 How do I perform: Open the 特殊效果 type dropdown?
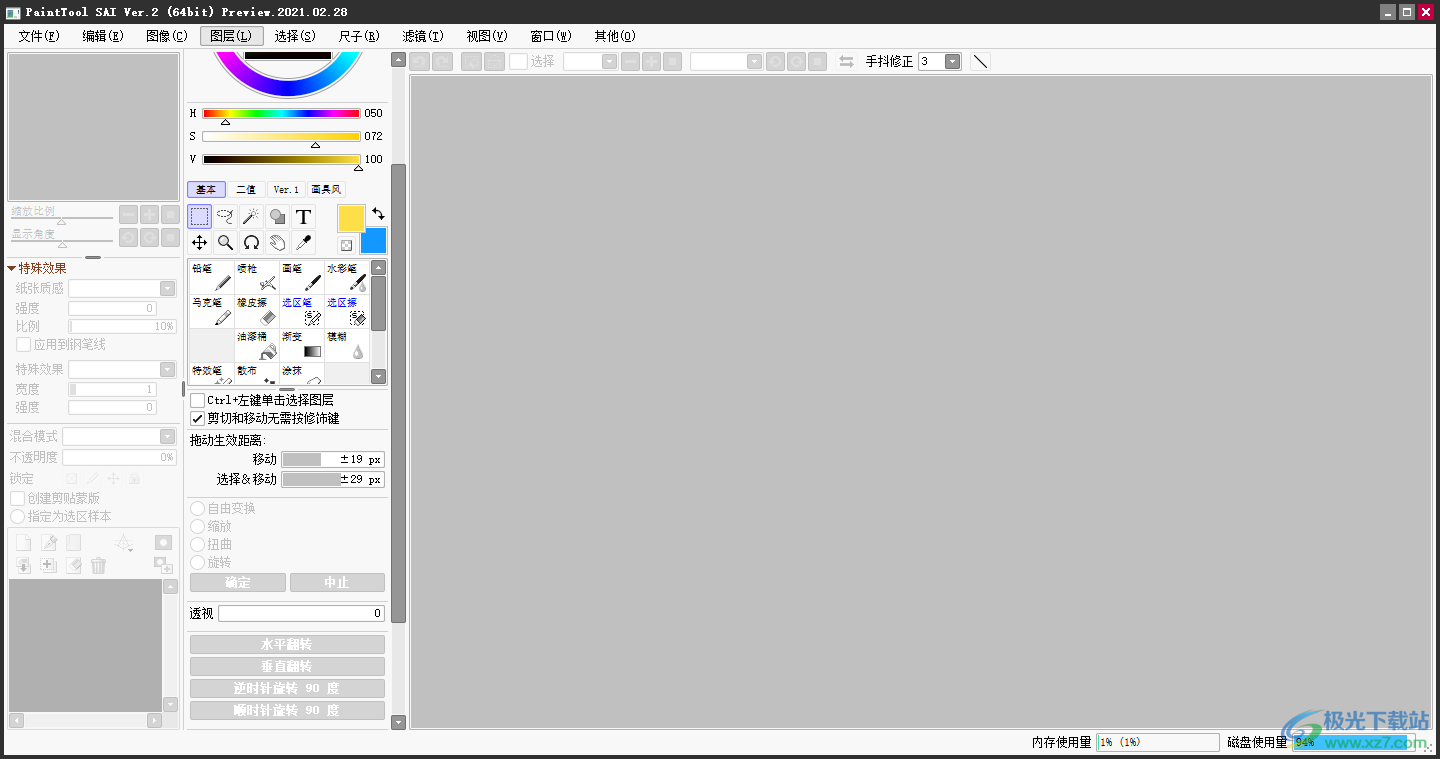167,369
